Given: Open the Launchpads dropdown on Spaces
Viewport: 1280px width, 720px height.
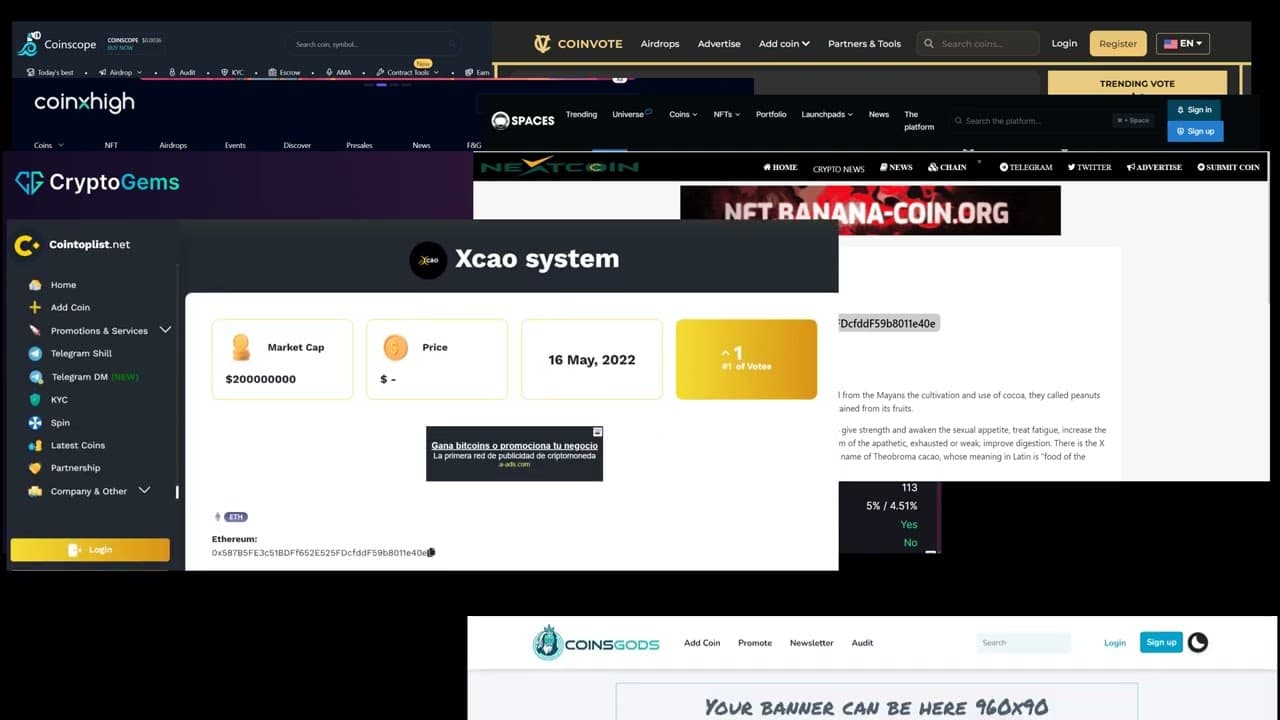Looking at the screenshot, I should (x=826, y=115).
